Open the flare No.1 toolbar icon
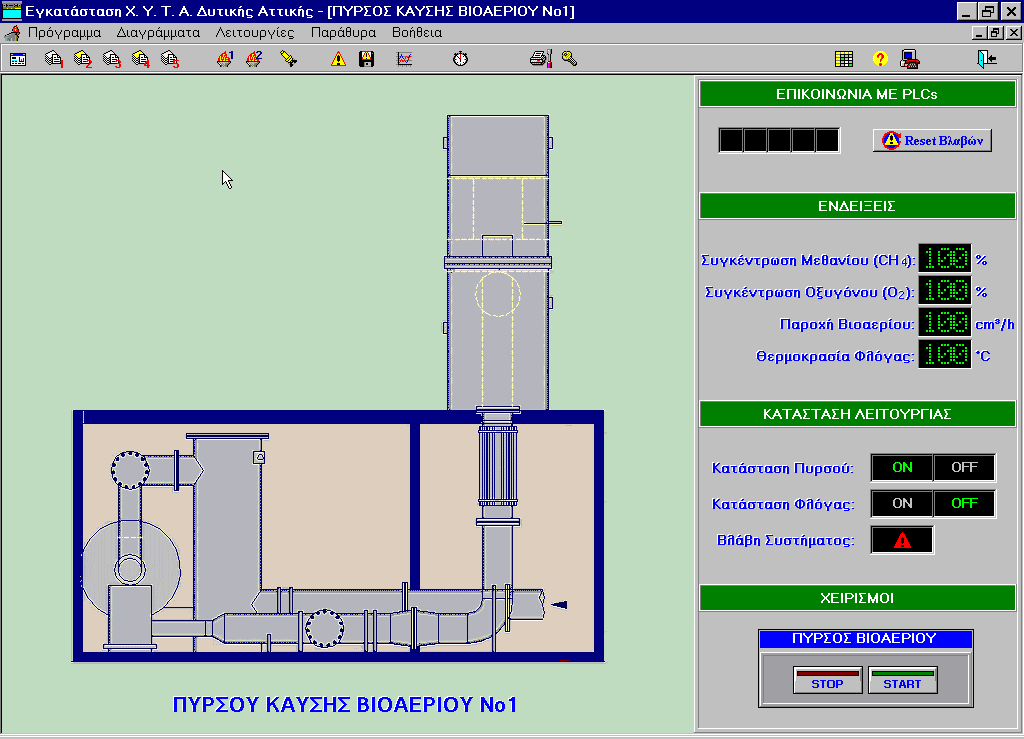This screenshot has height=739, width=1024. click(x=225, y=59)
